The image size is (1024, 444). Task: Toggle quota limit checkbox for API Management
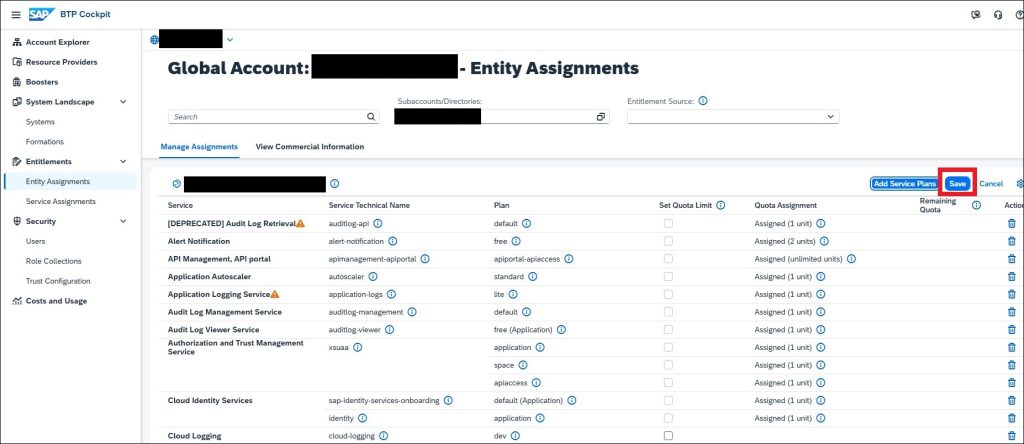coord(668,259)
